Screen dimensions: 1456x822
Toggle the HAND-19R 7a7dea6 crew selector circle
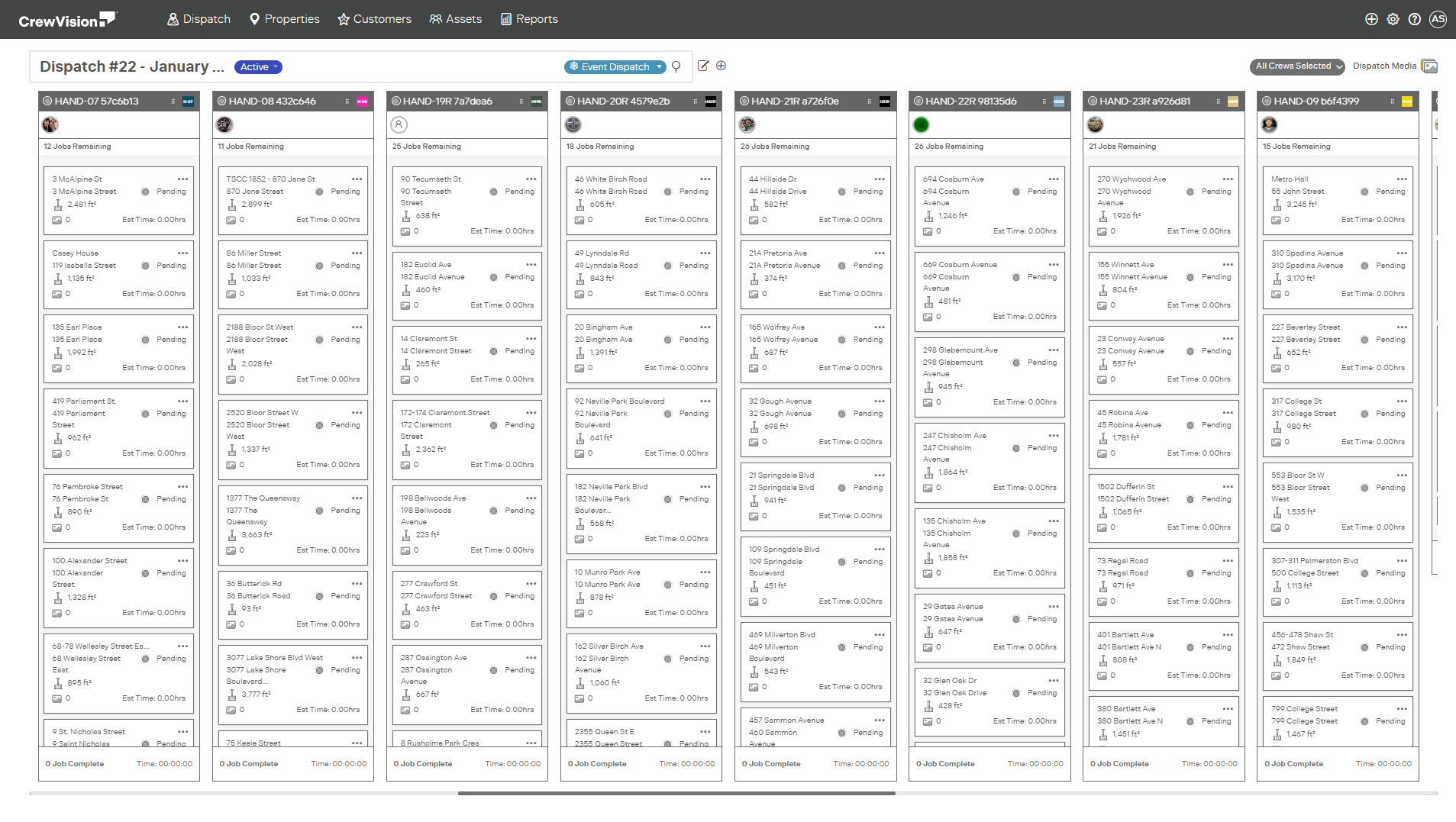(395, 101)
